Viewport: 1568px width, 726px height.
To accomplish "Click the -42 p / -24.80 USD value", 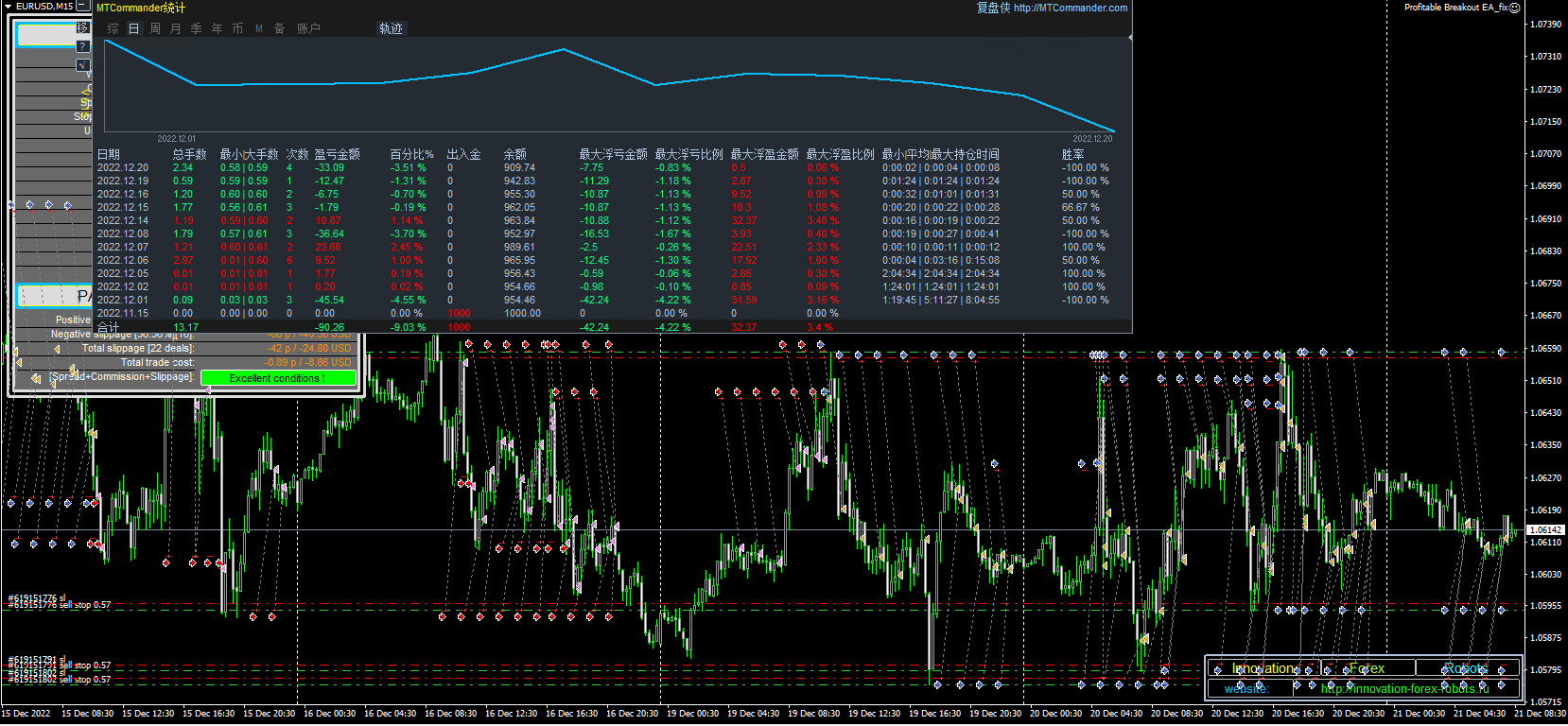I will click(x=308, y=348).
